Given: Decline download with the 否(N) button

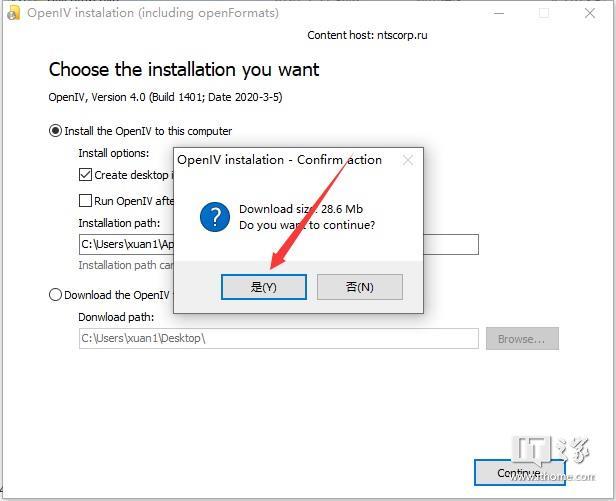Looking at the screenshot, I should pos(359,287).
